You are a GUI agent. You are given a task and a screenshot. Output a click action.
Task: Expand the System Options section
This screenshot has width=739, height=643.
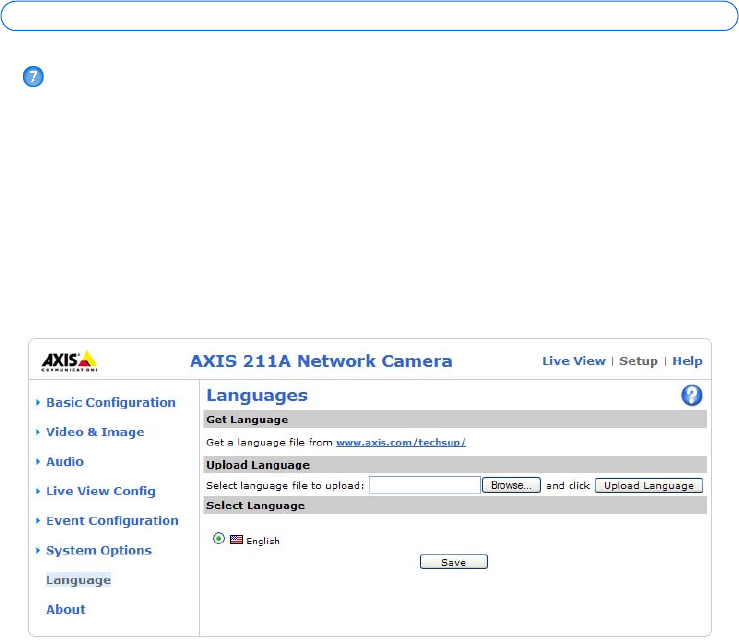tap(98, 550)
